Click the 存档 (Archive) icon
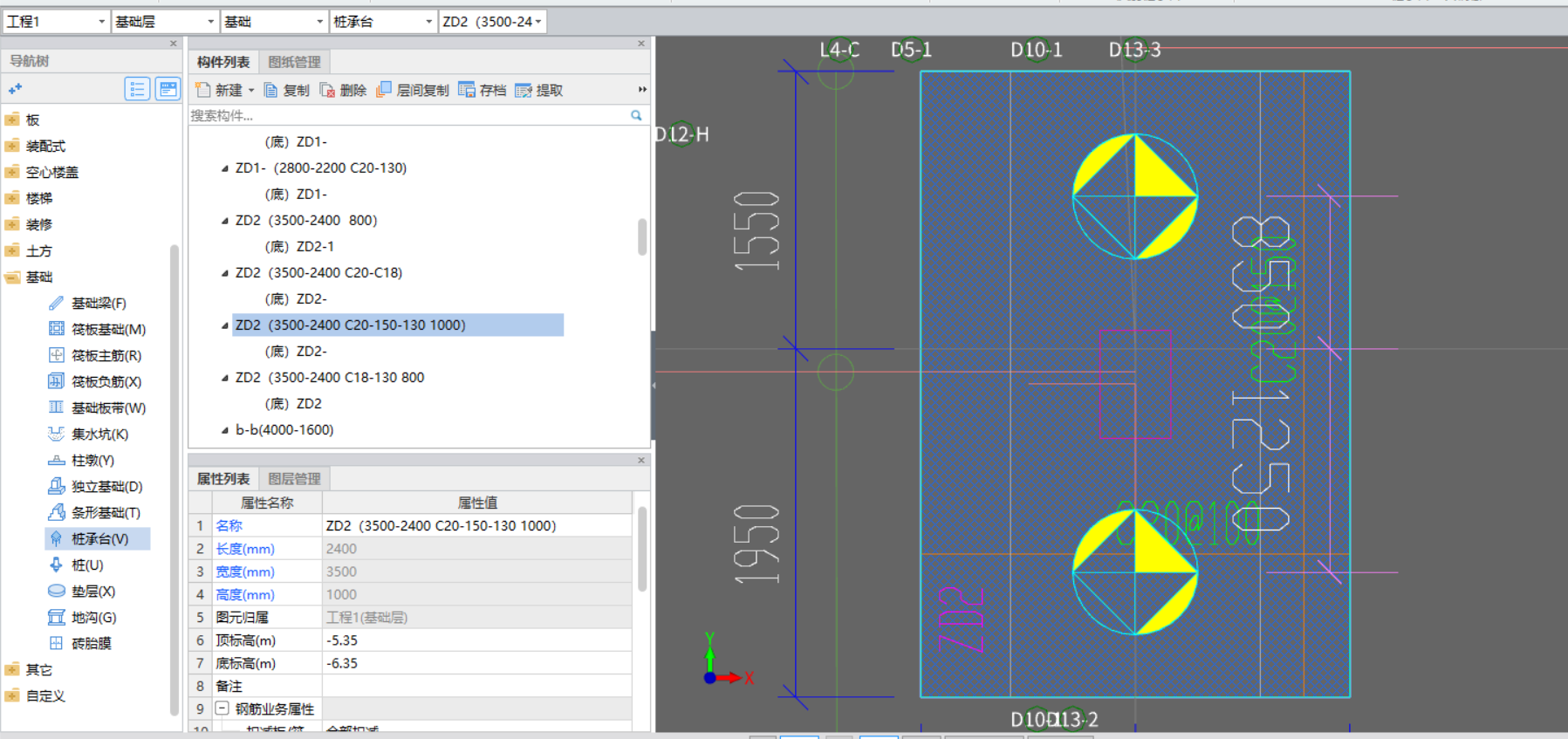 point(467,90)
